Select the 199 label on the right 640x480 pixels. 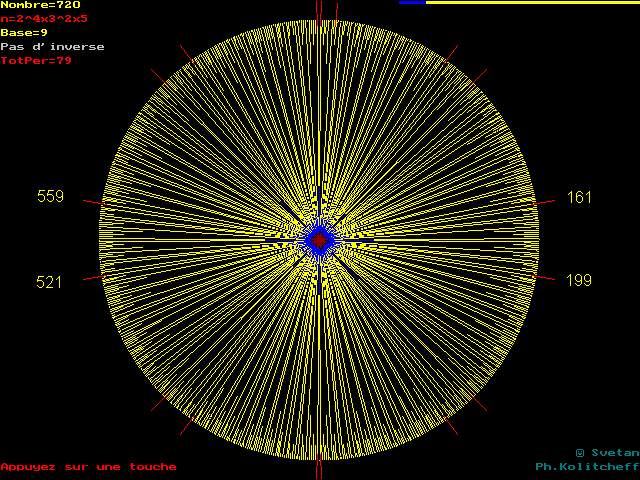pos(580,280)
